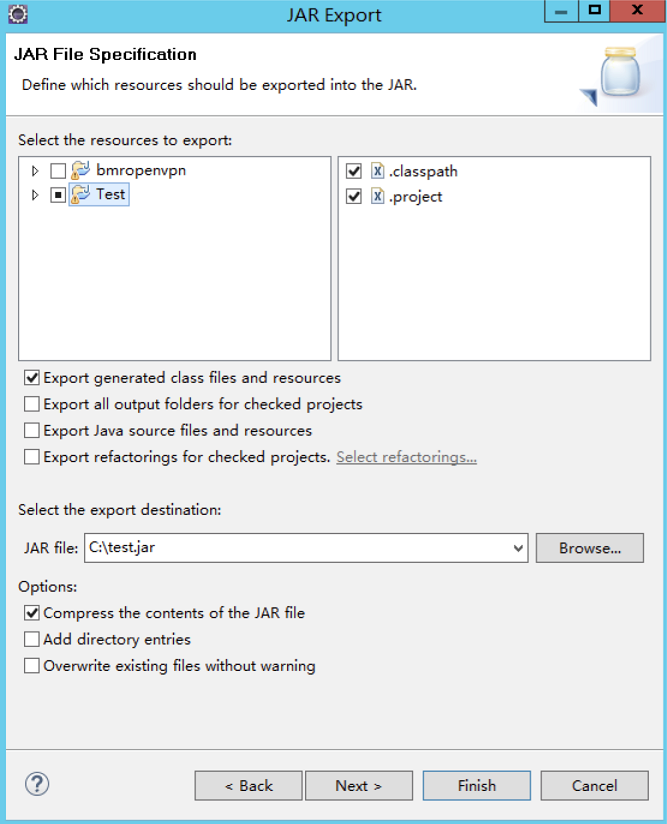Viewport: 667px width, 824px height.
Task: Click into the JAR file text field
Action: click(297, 548)
